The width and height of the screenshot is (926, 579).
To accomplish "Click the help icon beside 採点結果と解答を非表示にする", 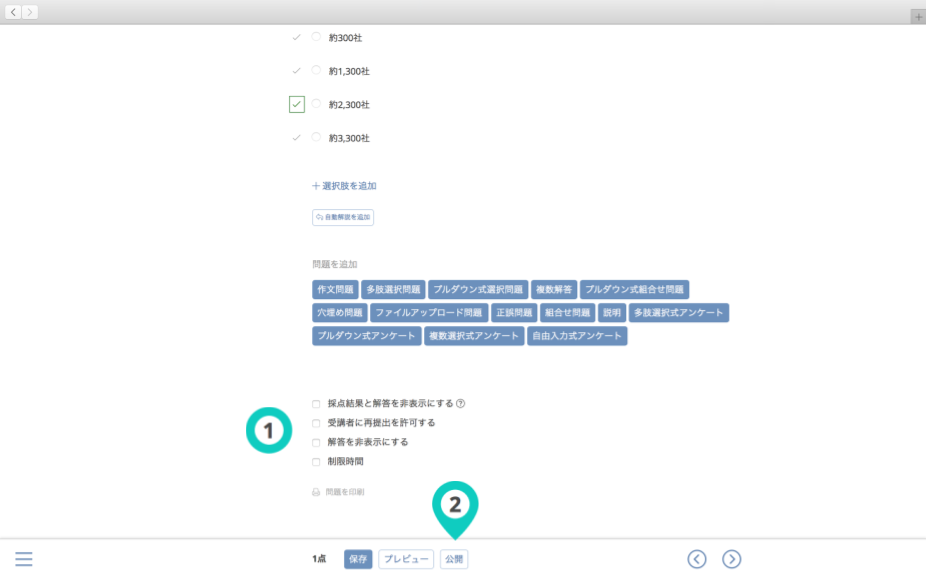I will click(461, 404).
